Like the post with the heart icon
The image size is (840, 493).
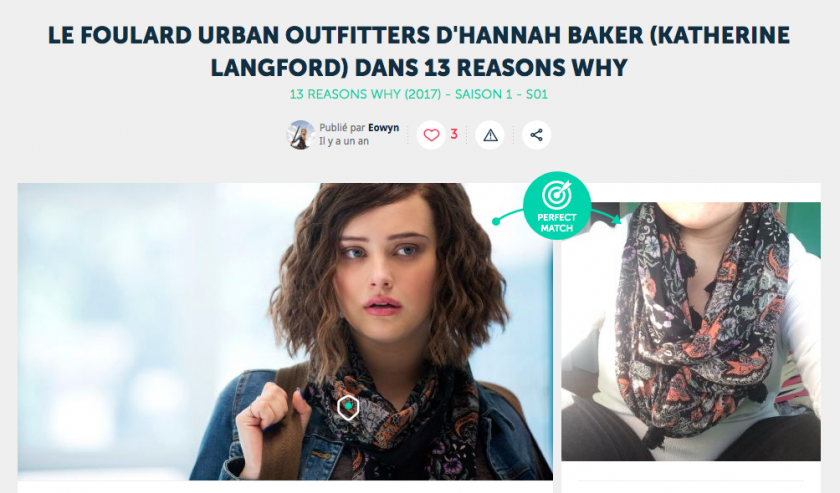click(x=431, y=135)
